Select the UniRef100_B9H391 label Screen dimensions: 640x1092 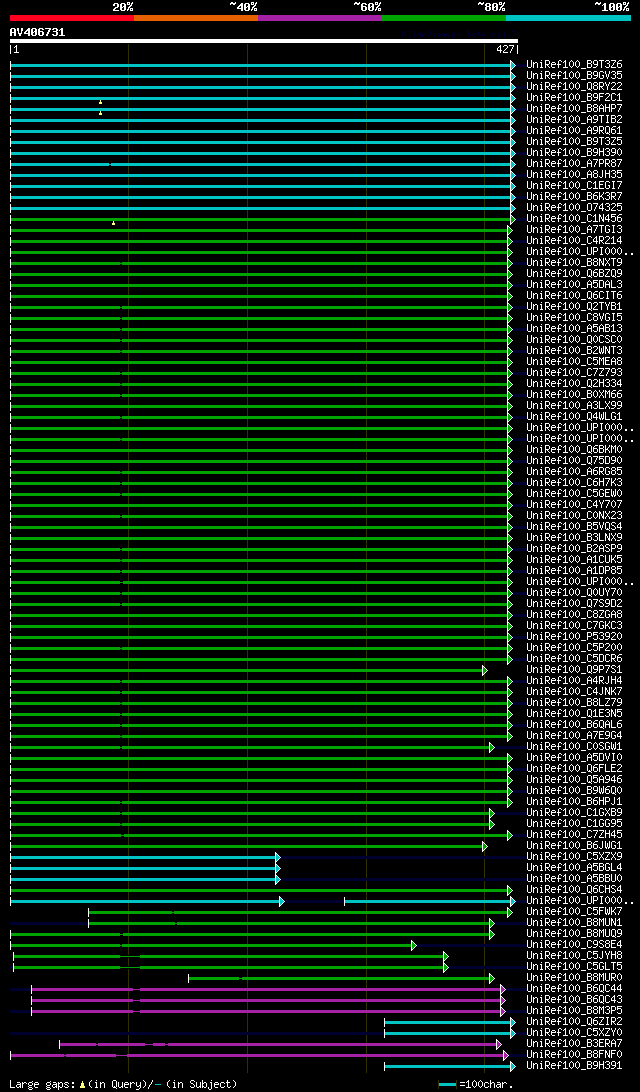575,1066
